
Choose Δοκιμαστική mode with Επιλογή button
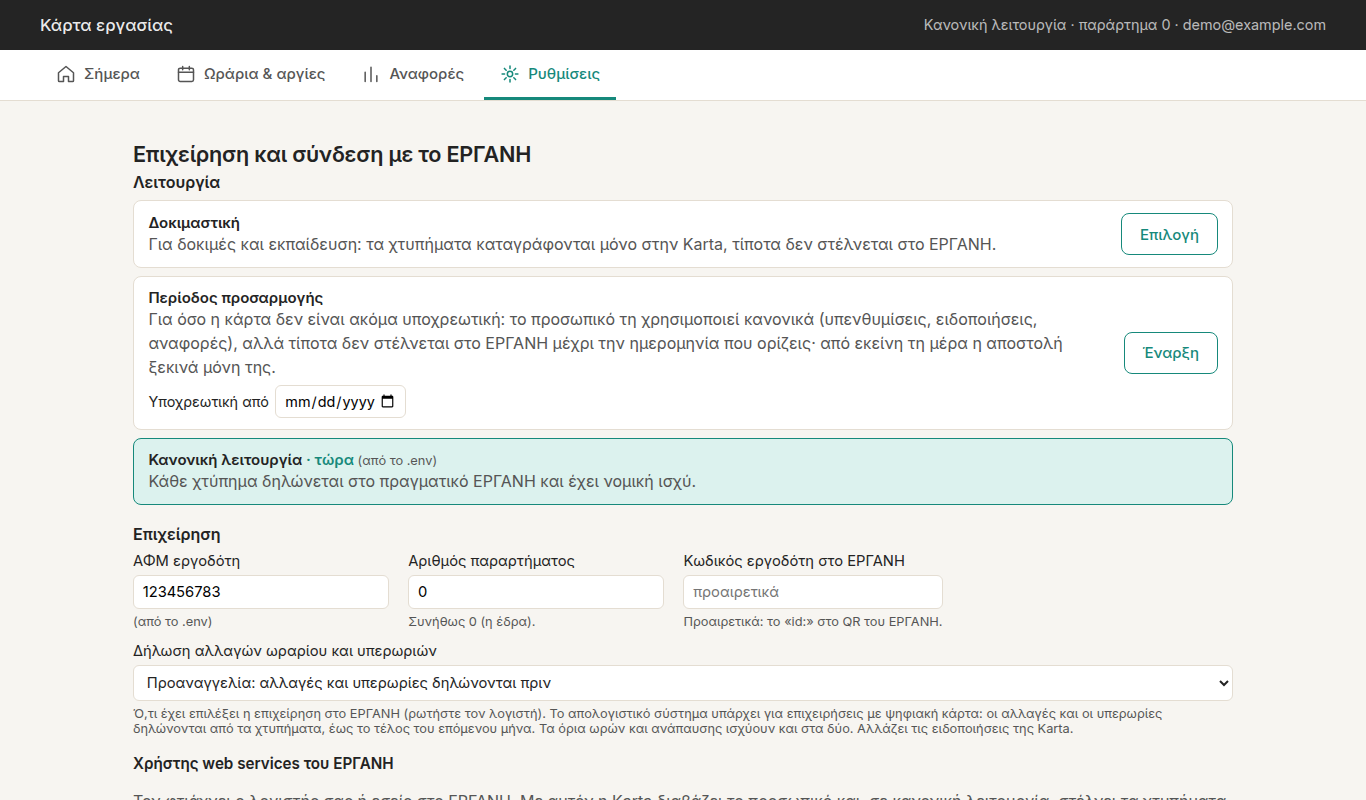tap(1169, 235)
